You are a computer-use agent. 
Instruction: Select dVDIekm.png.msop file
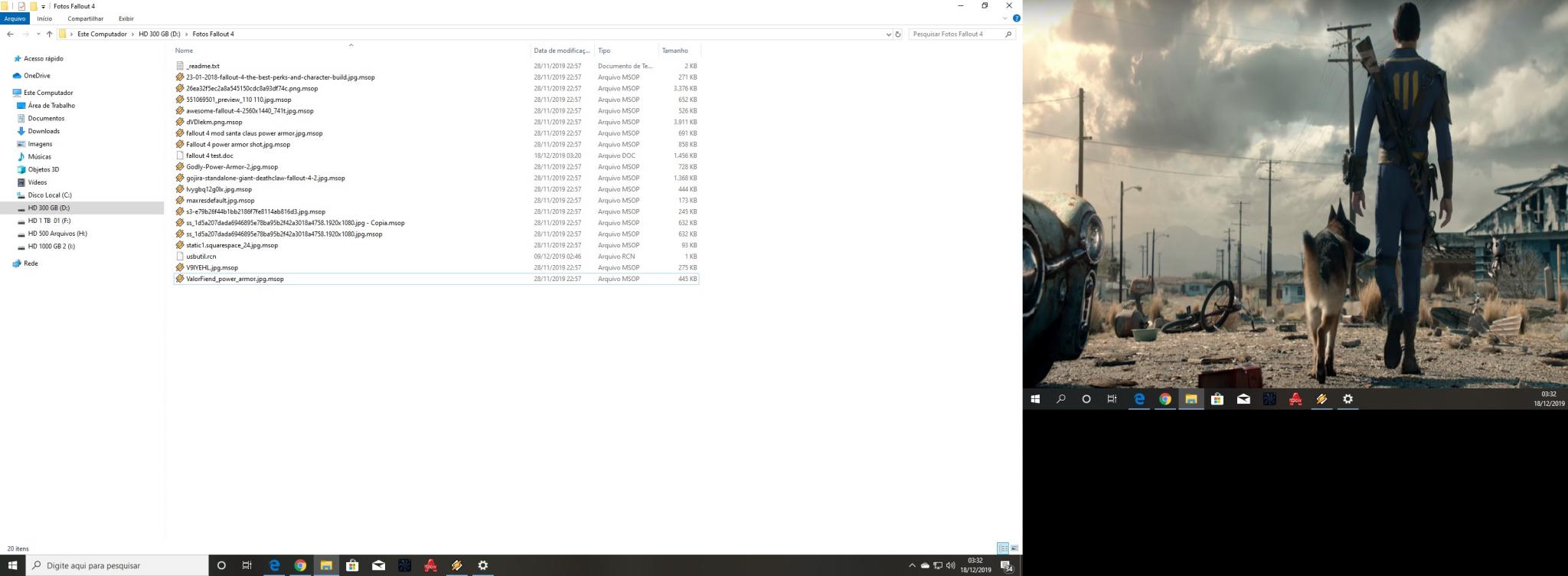point(436,122)
